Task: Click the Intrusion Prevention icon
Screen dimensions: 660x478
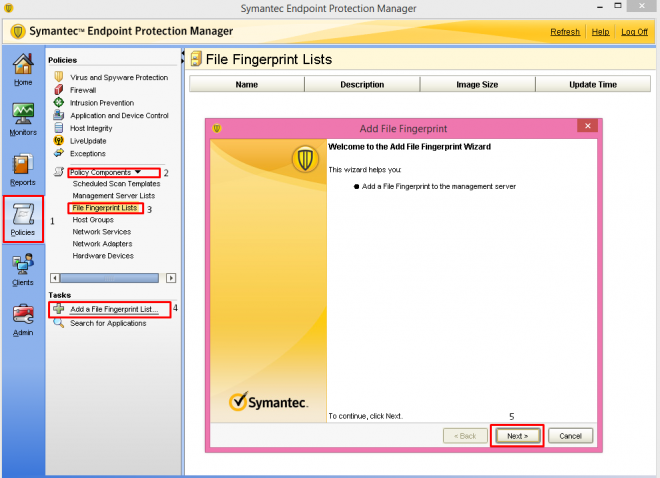Action: 59,102
